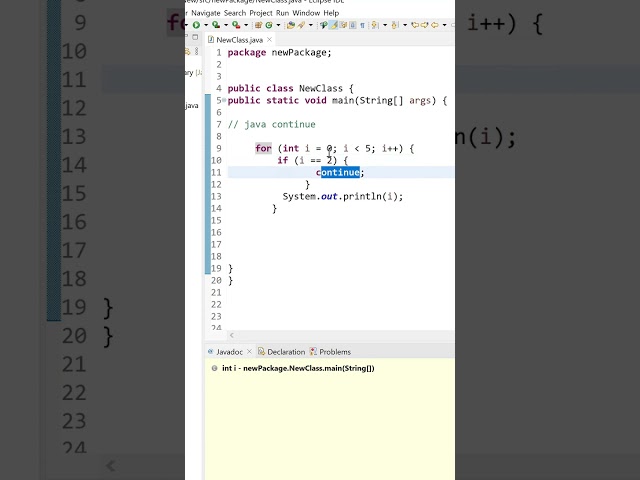The width and height of the screenshot is (640, 480).
Task: Click 'main(String[] args)' method signature
Action: pyautogui.click(x=384, y=100)
